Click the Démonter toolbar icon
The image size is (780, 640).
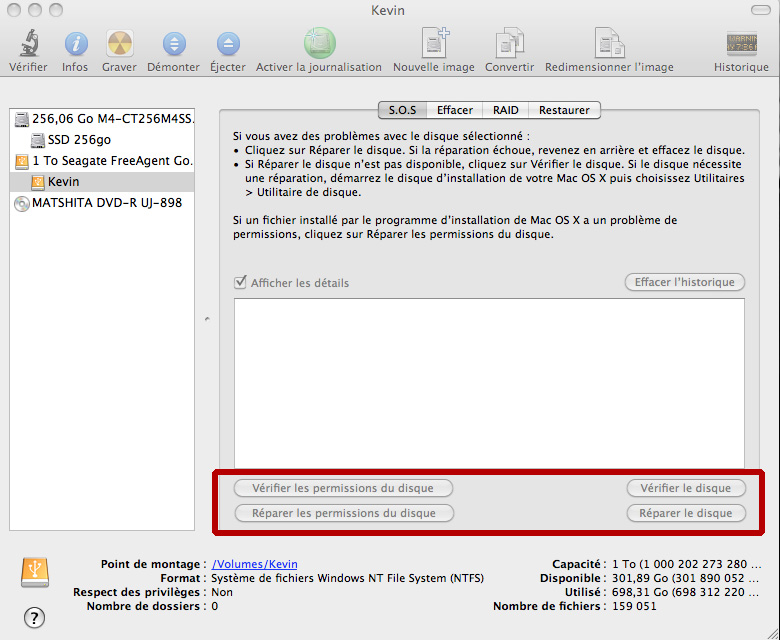click(x=173, y=44)
